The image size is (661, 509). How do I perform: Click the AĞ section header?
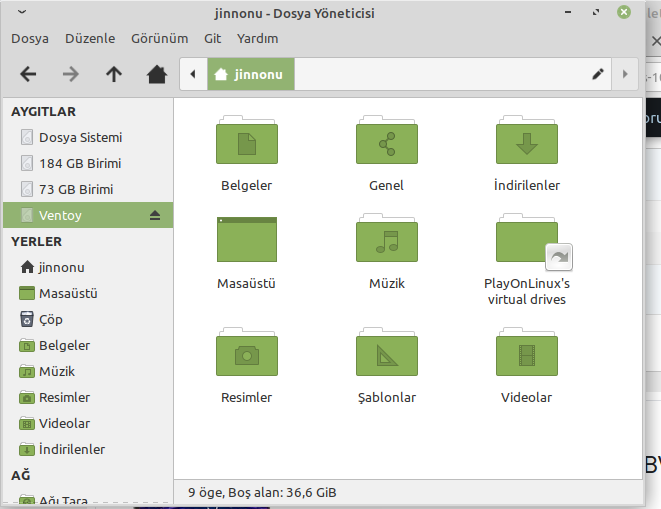[21, 475]
